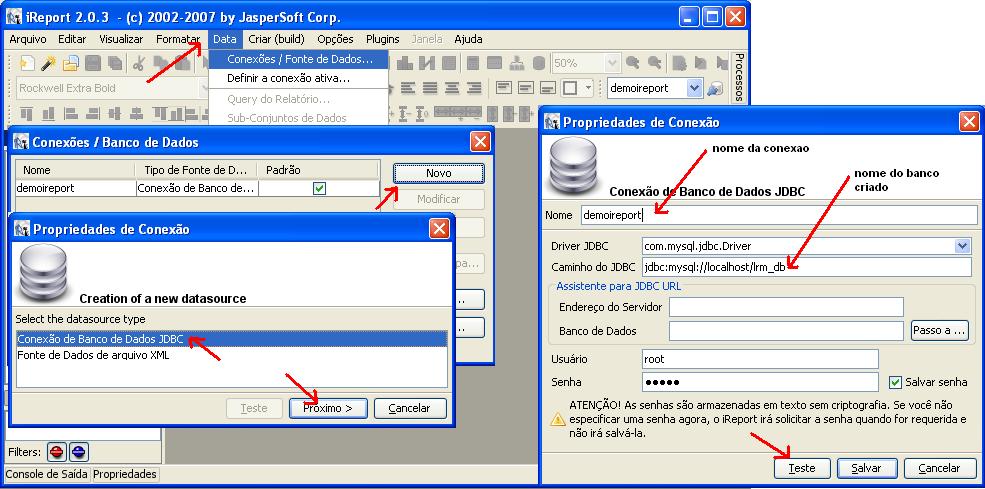Open the Criar (build) menu
The height and width of the screenshot is (489, 985).
pyautogui.click(x=276, y=39)
